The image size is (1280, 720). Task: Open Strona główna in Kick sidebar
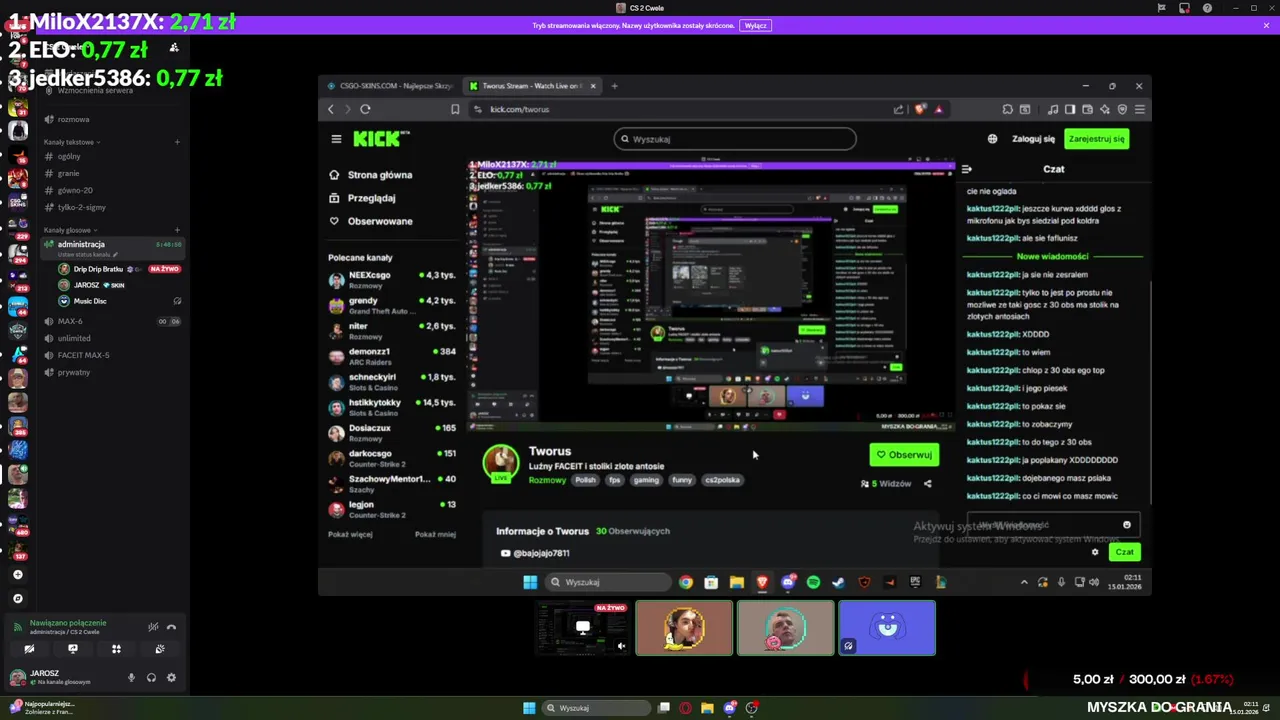(x=371, y=175)
